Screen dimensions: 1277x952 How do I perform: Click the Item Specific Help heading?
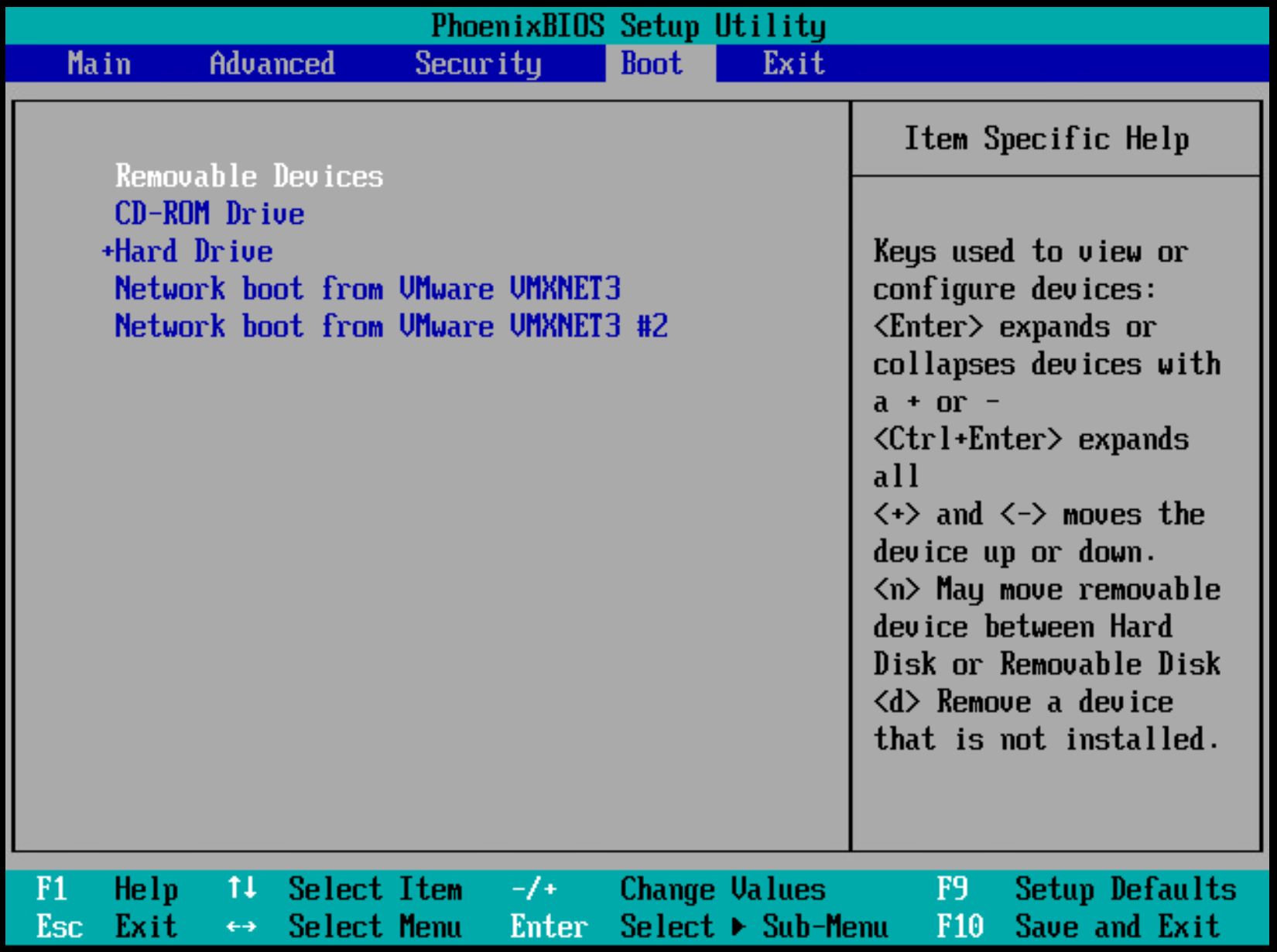[1046, 139]
